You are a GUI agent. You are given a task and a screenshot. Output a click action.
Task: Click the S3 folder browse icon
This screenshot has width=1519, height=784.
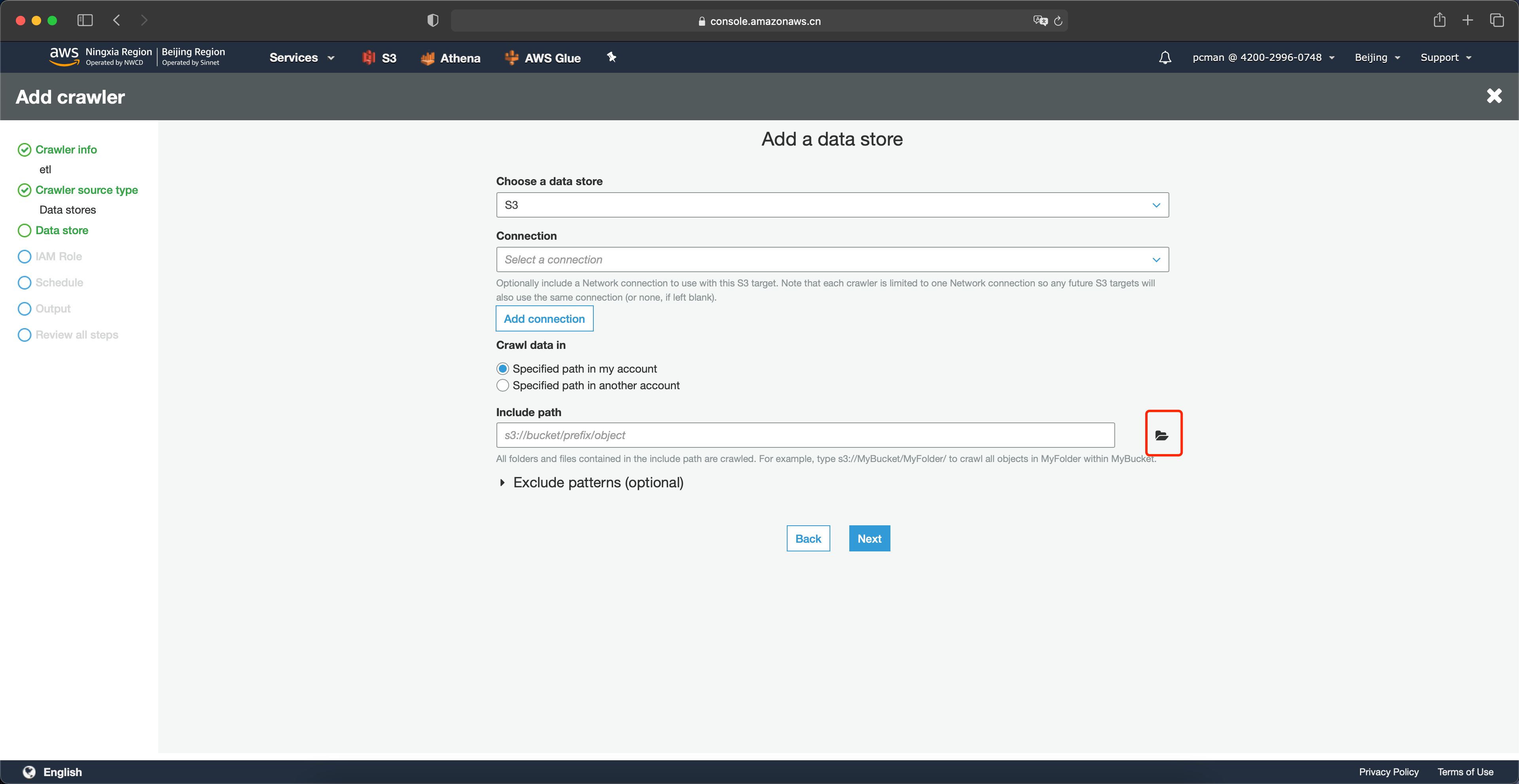pos(1163,434)
